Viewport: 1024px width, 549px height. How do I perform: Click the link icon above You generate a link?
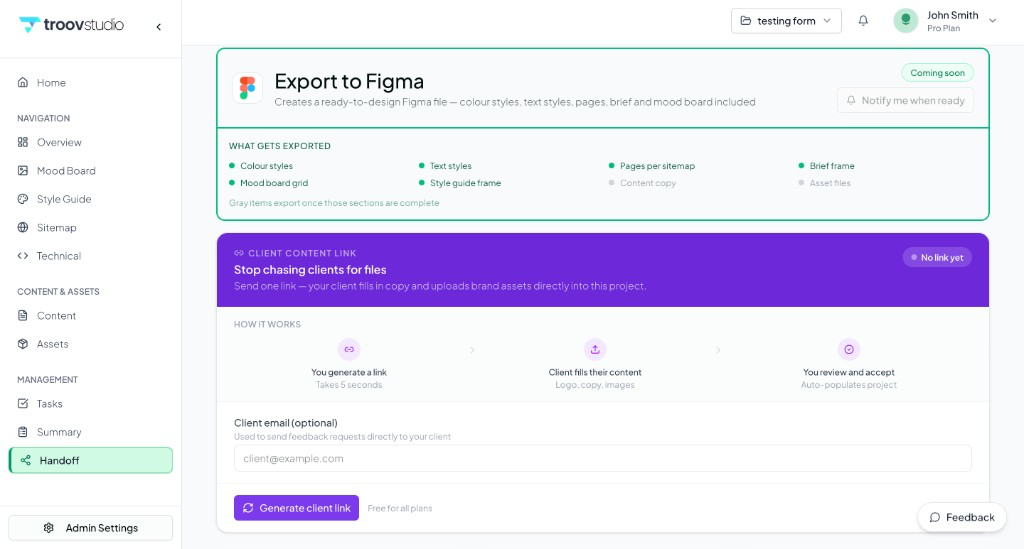(349, 350)
